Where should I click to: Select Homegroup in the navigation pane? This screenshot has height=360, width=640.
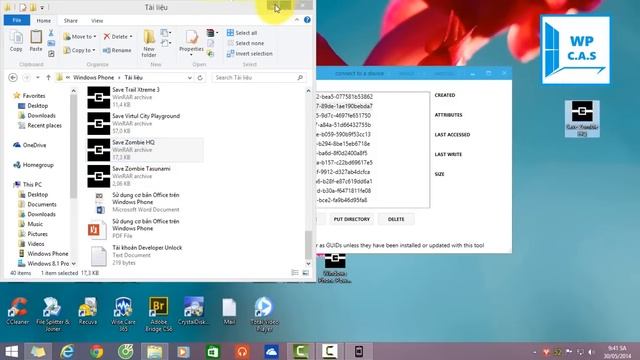coord(33,165)
